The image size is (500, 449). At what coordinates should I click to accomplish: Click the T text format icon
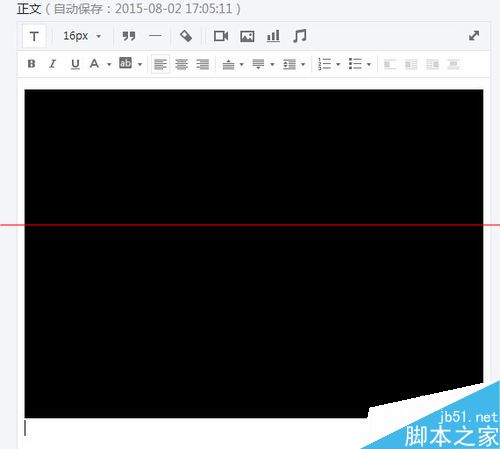point(34,36)
